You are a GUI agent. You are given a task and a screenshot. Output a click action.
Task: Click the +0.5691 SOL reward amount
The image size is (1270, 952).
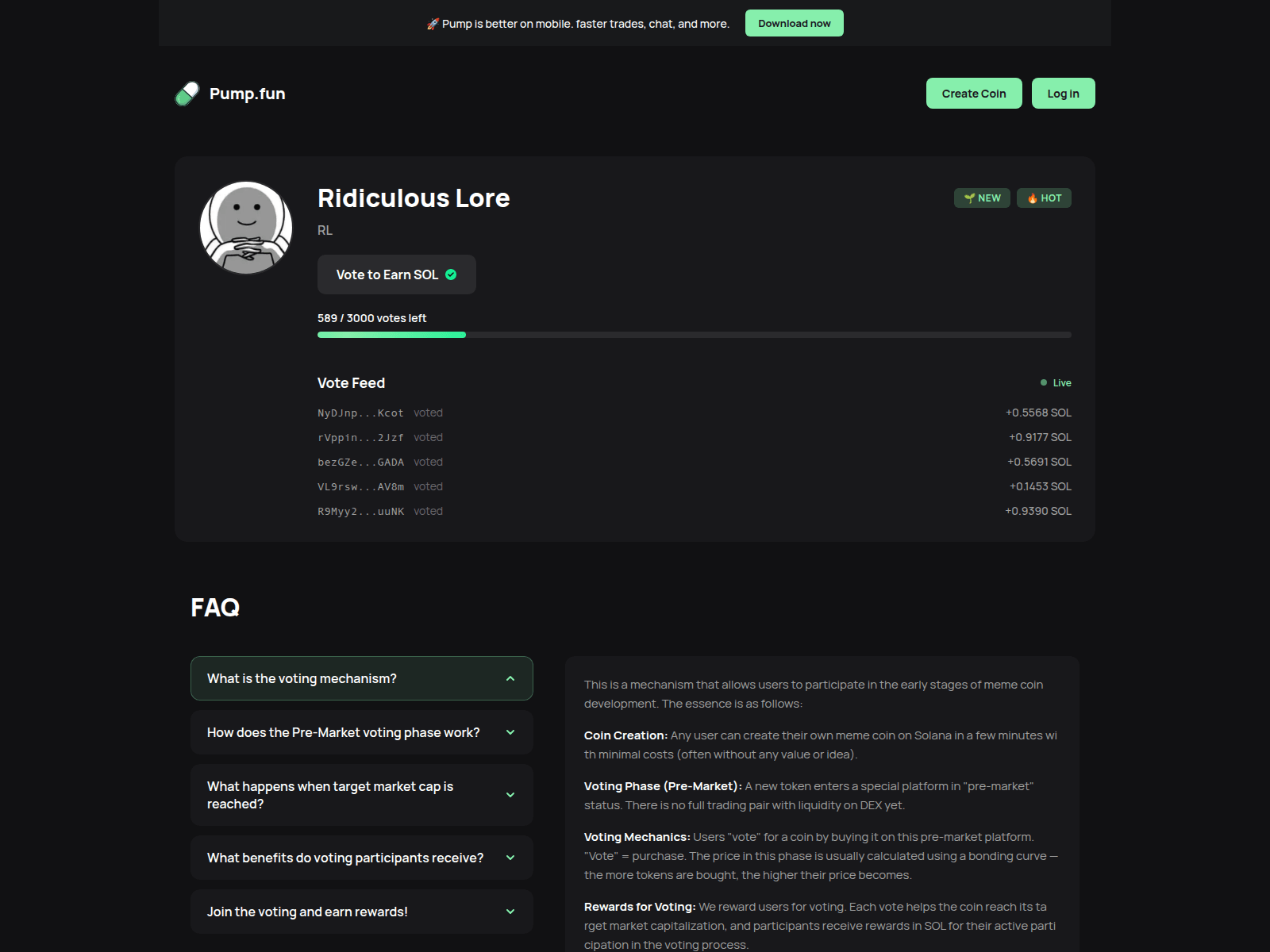(1039, 462)
